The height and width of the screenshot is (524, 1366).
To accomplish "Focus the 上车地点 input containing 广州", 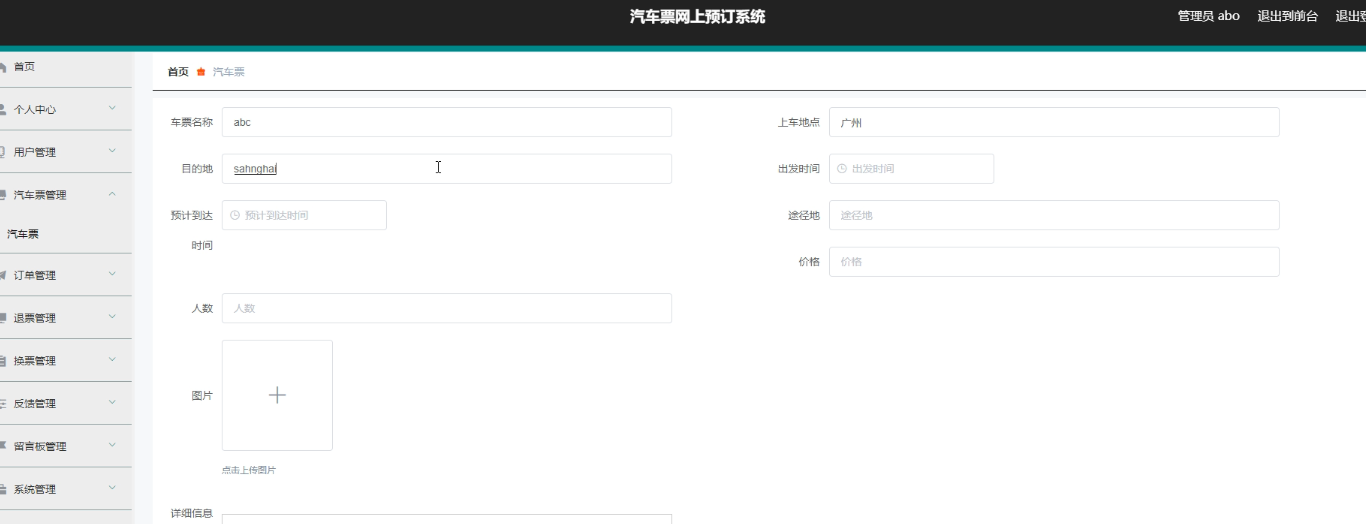I will tap(1054, 122).
